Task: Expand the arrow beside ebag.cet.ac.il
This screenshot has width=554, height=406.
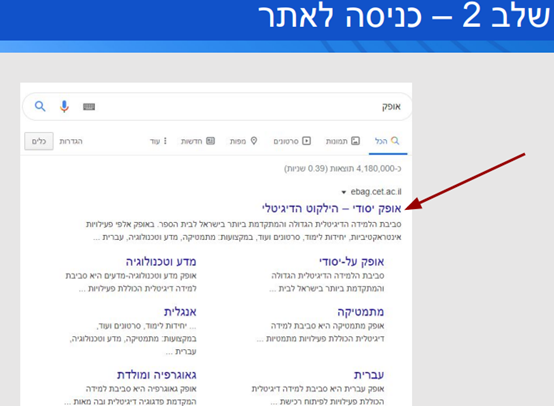Action: click(x=343, y=192)
